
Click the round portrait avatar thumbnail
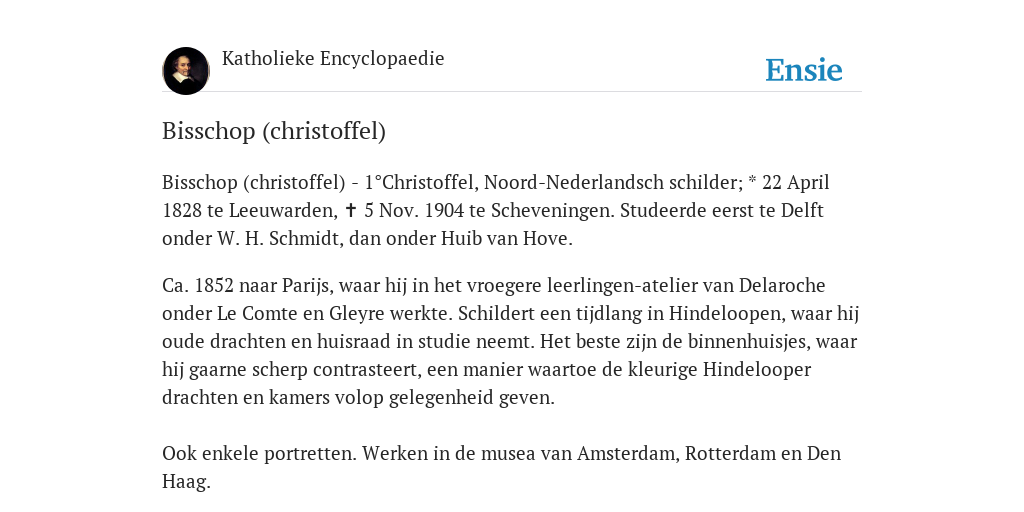click(186, 71)
